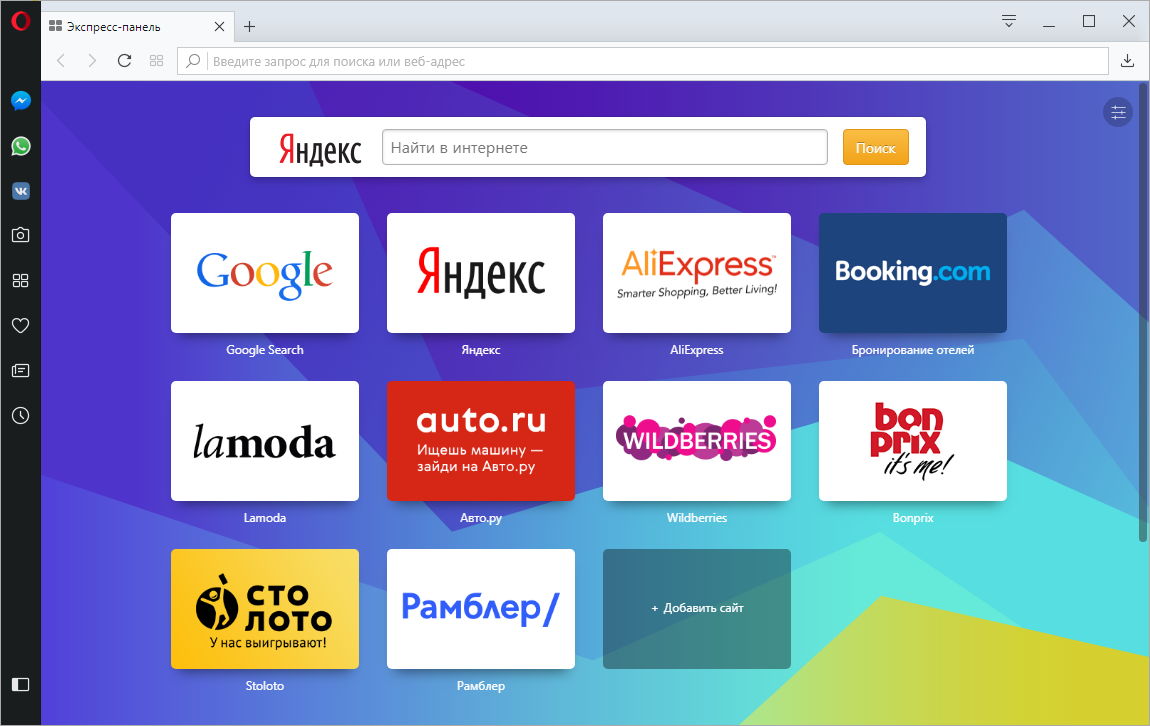Click the Bonprix caption text

[912, 518]
